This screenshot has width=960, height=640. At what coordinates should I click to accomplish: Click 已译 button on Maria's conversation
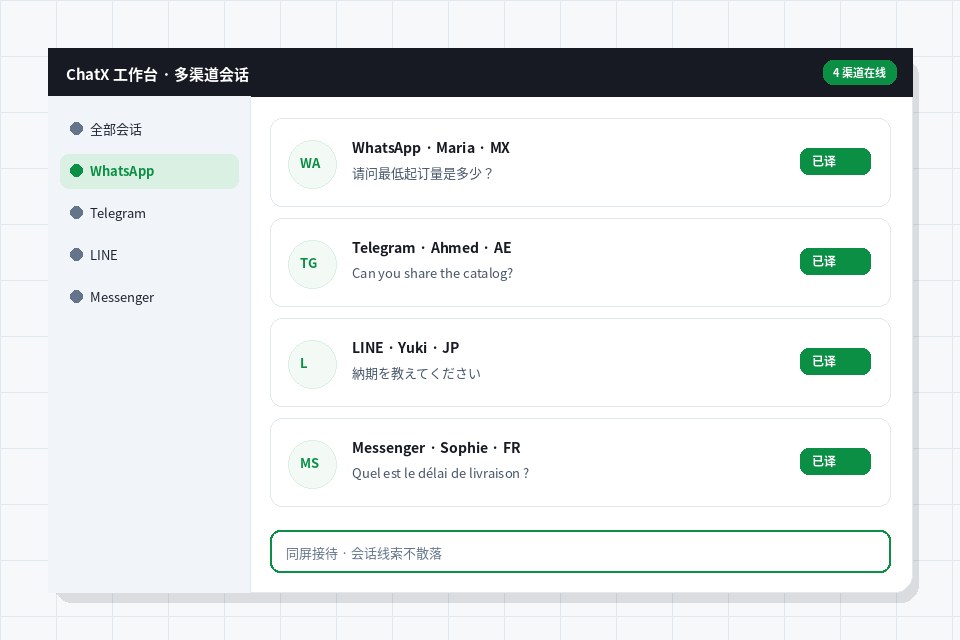[x=835, y=162]
